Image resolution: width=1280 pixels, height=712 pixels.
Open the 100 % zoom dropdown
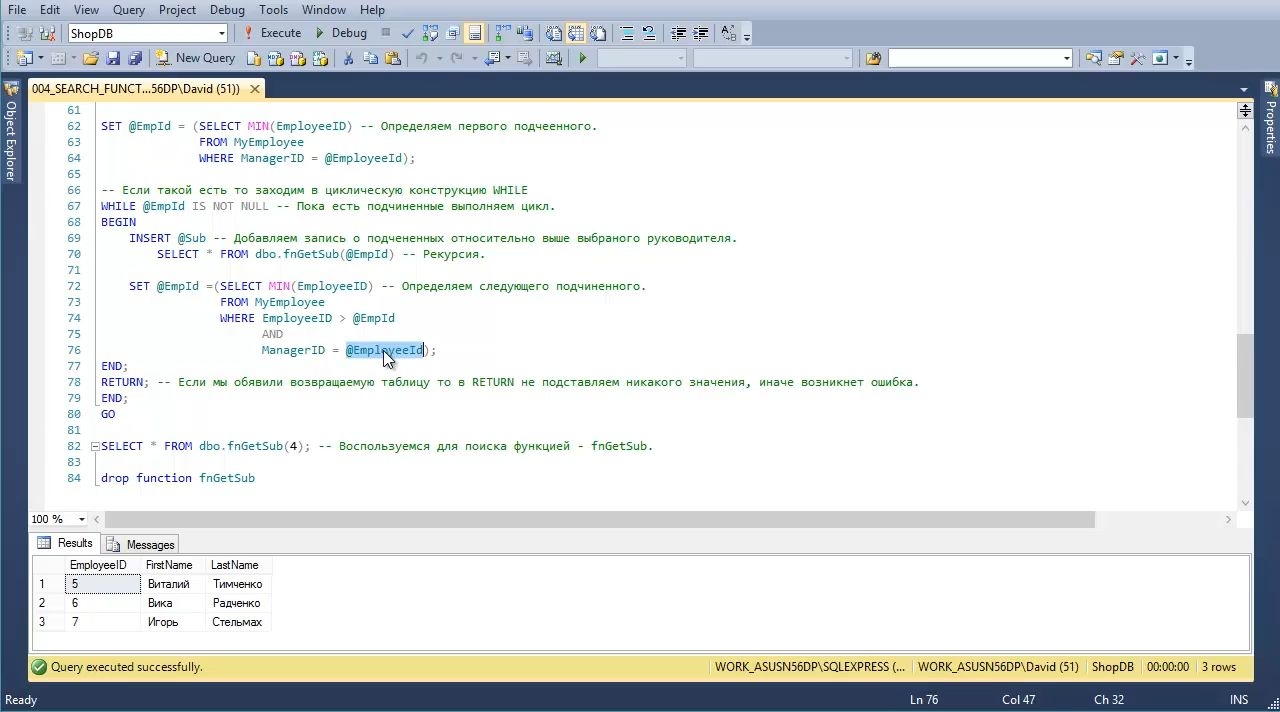pos(82,519)
